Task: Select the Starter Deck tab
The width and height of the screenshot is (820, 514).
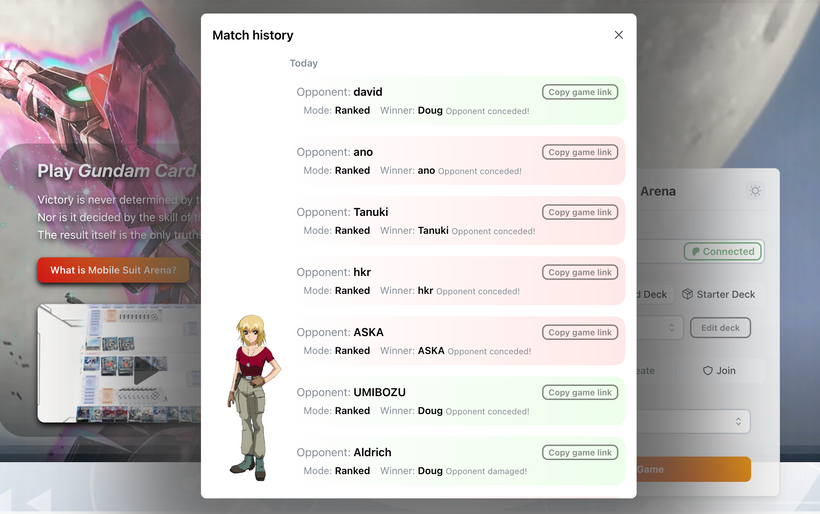Action: click(x=718, y=294)
